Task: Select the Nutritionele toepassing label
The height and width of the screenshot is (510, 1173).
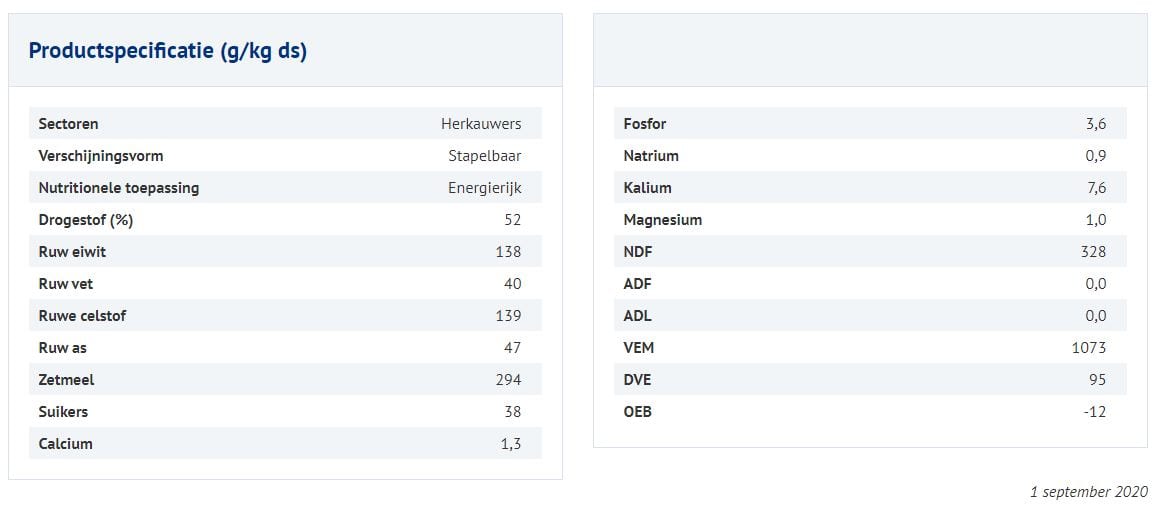Action: click(x=118, y=188)
